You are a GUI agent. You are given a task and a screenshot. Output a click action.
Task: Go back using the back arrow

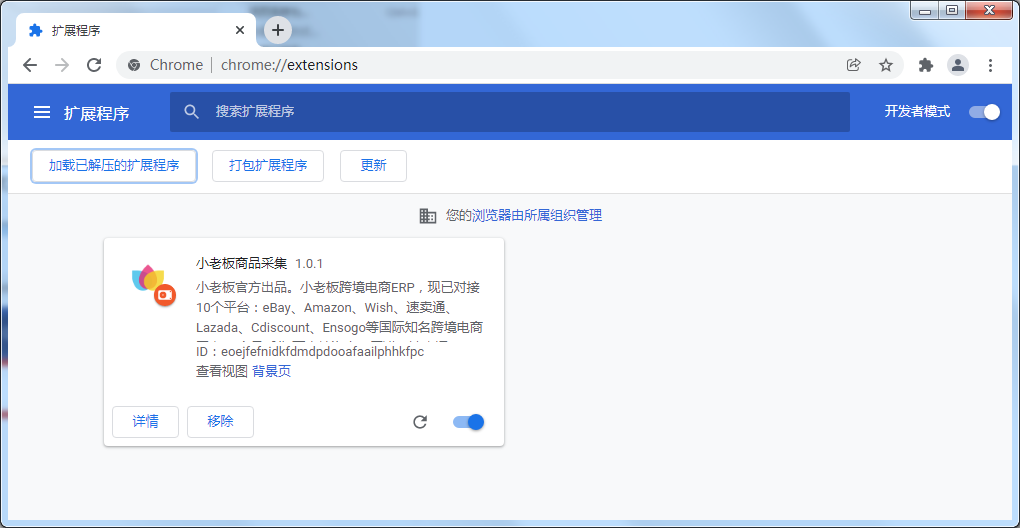point(30,65)
